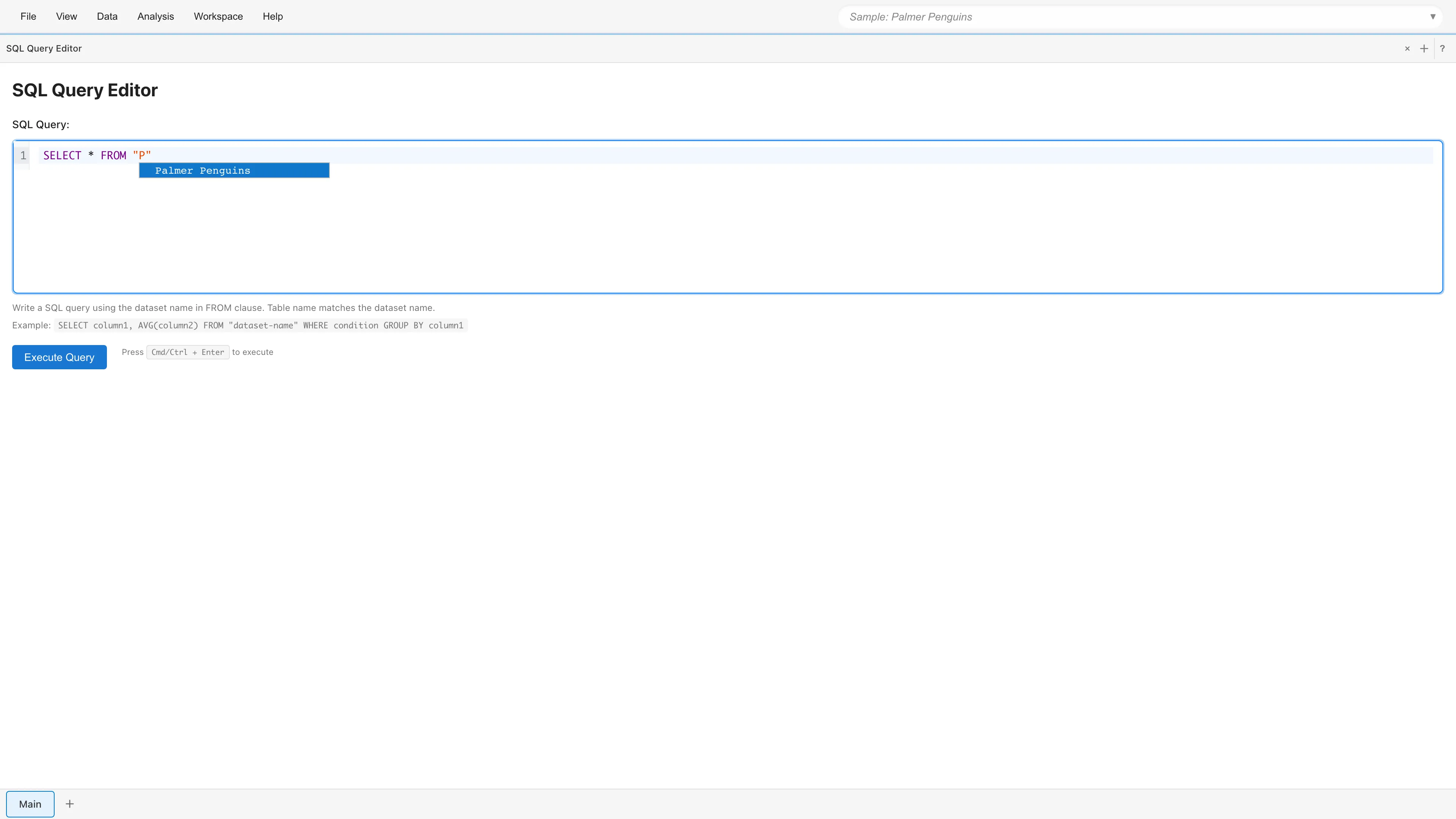1456x819 pixels.
Task: Open panel help question mark icon
Action: (x=1442, y=49)
